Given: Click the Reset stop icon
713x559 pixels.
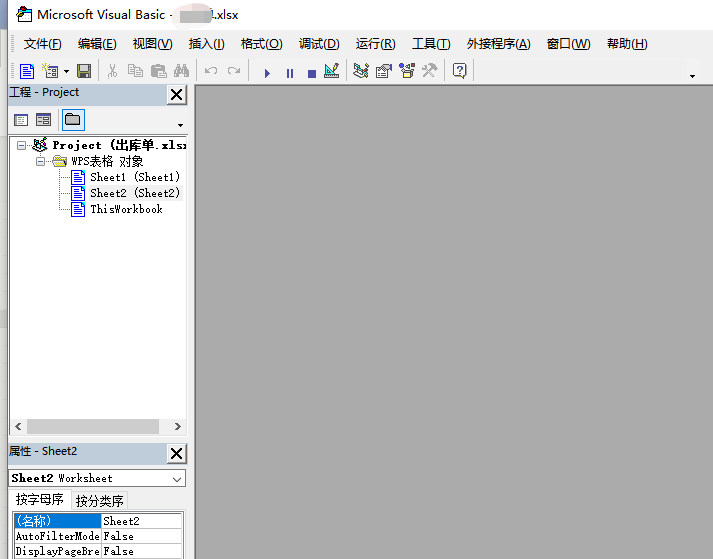Looking at the screenshot, I should 312,73.
